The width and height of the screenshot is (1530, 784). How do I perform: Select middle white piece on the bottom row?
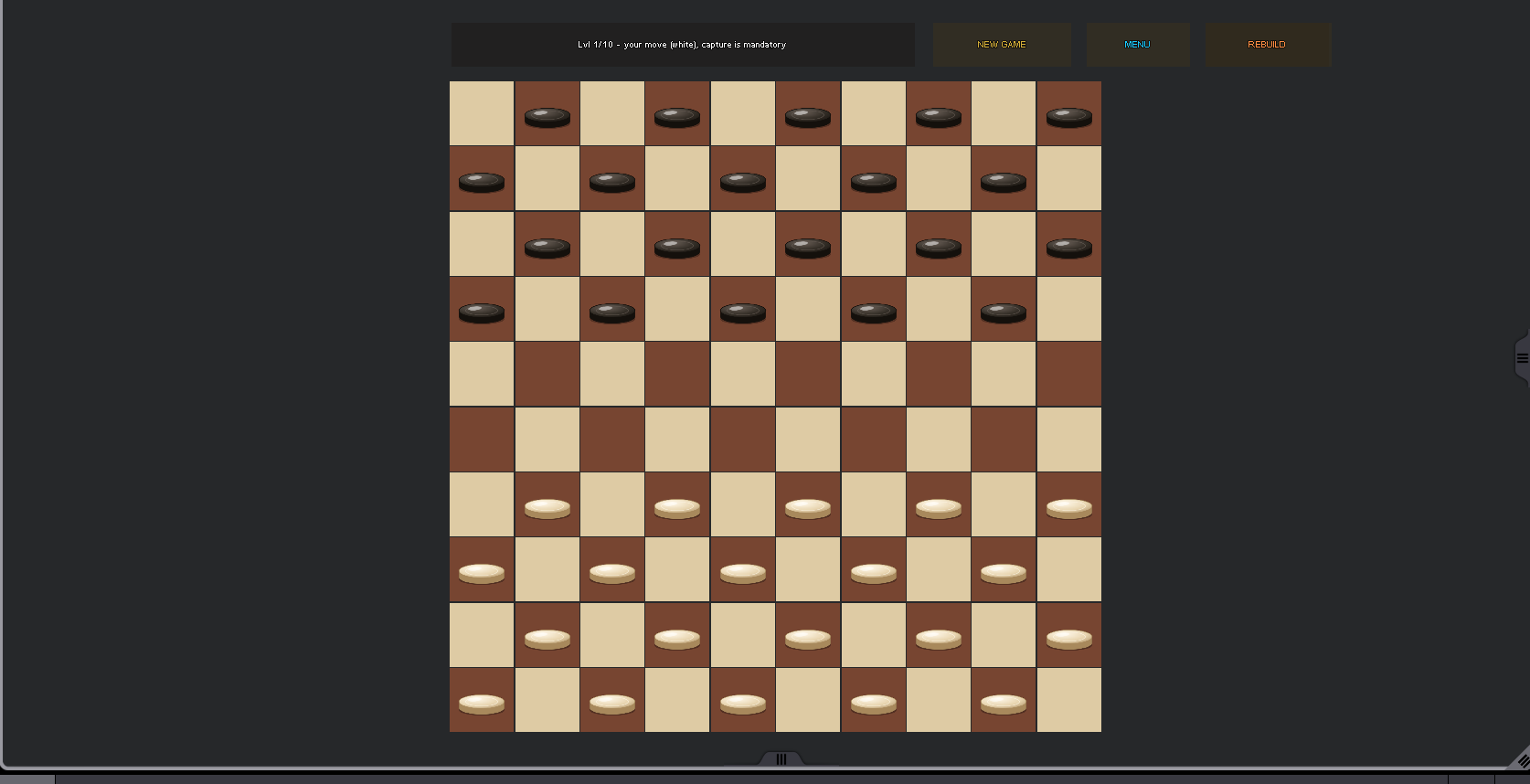pyautogui.click(x=743, y=704)
